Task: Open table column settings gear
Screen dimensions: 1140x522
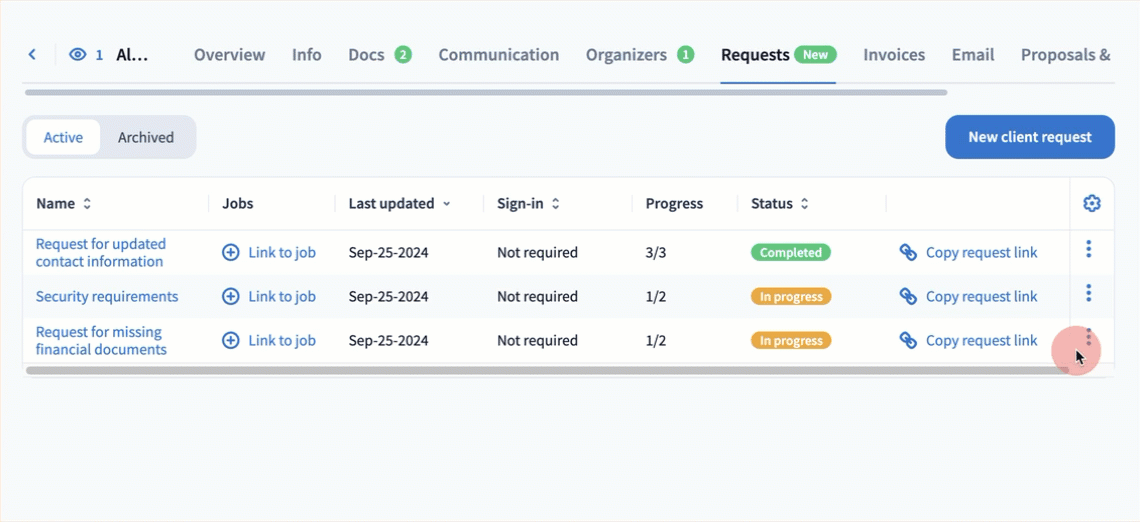Action: 1091,204
